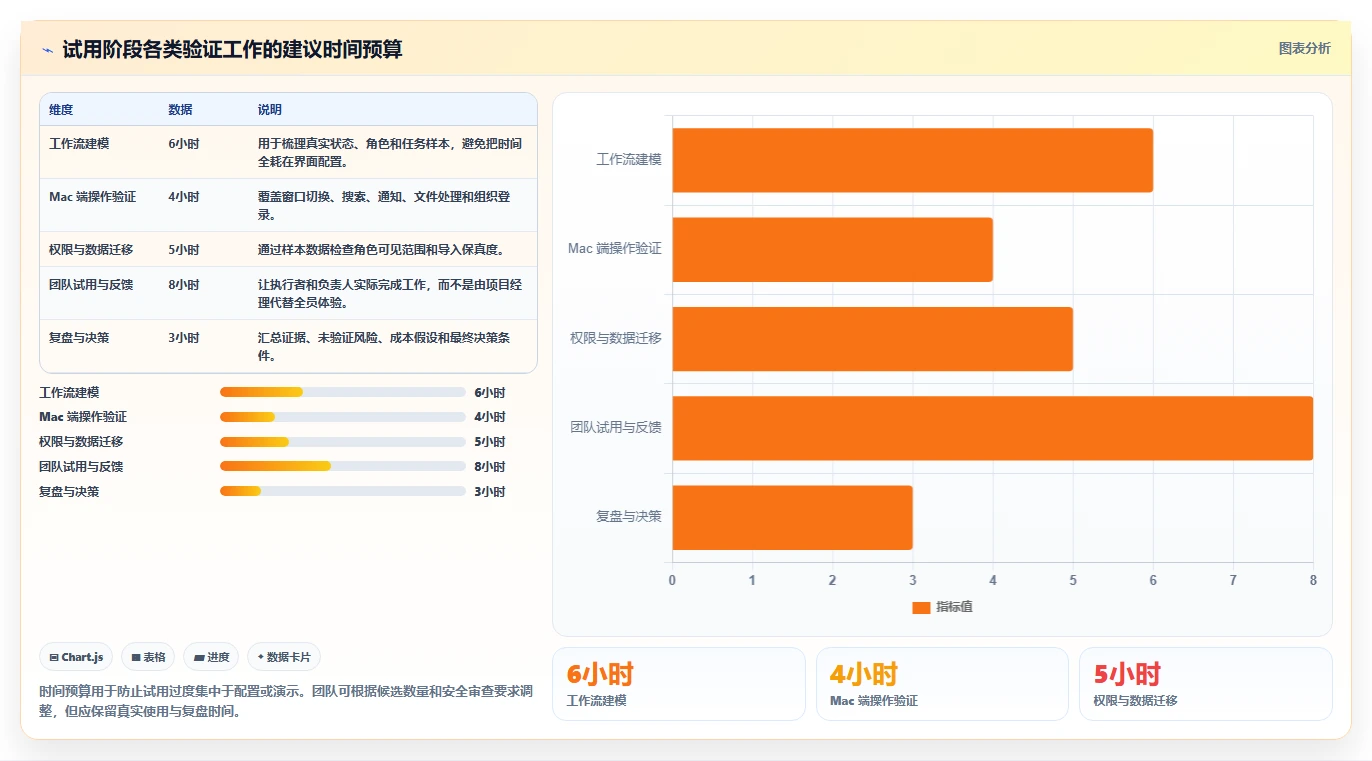Toggle the 指标值 legend entry in chart
Screen dimensions: 1372x761
(942, 607)
